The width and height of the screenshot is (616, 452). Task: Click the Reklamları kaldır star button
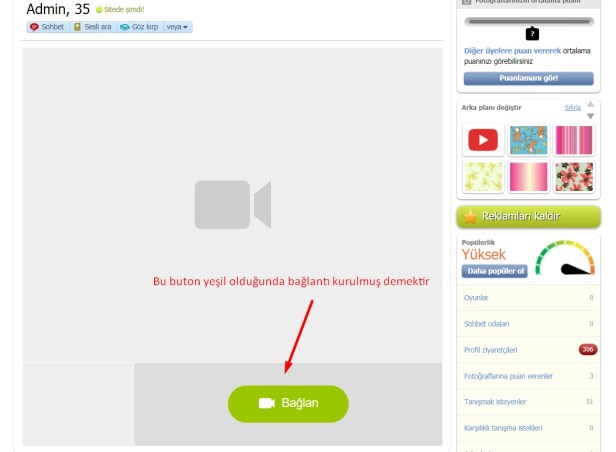[x=529, y=216]
